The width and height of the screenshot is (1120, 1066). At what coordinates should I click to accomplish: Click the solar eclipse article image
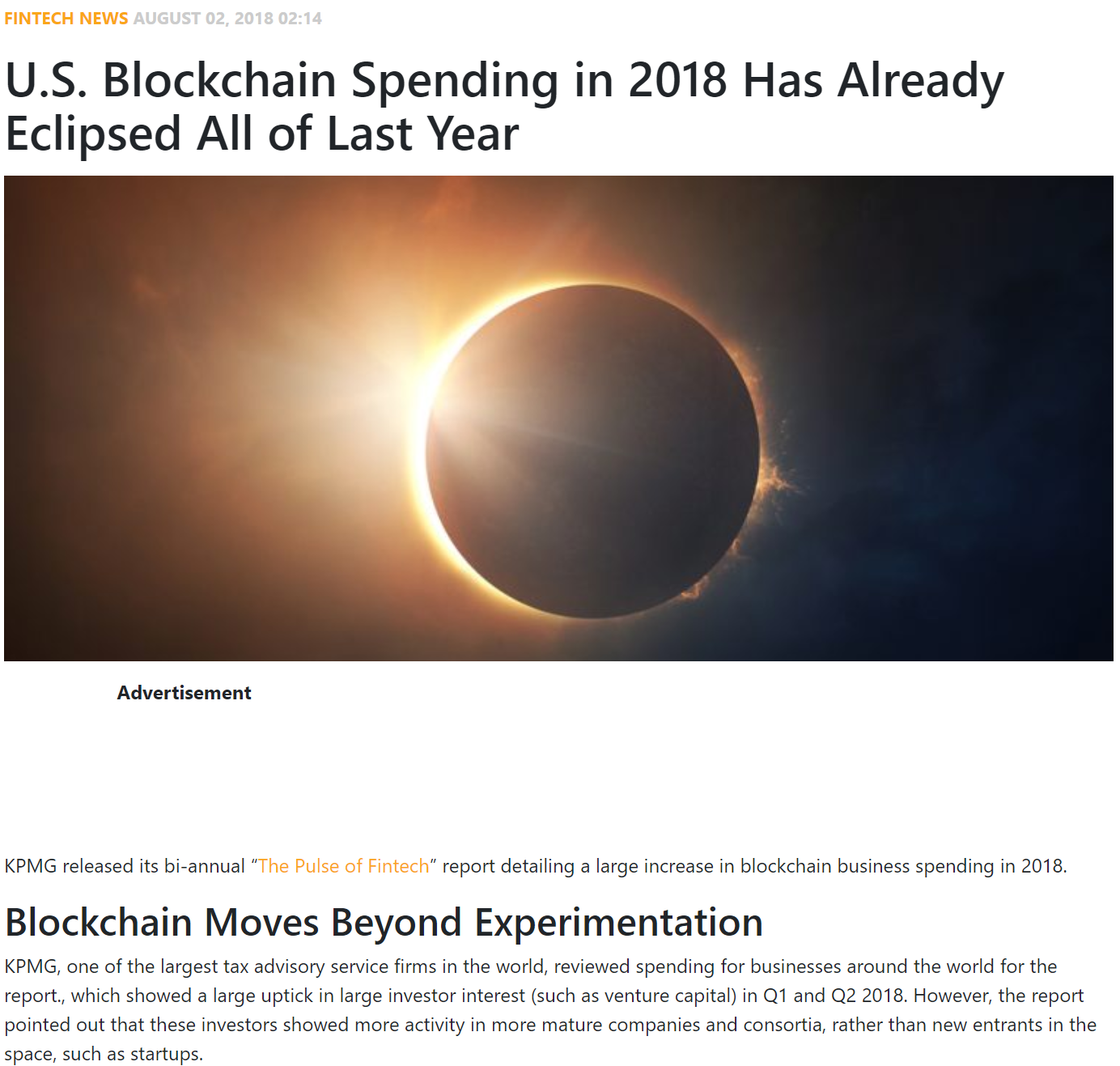coord(558,418)
